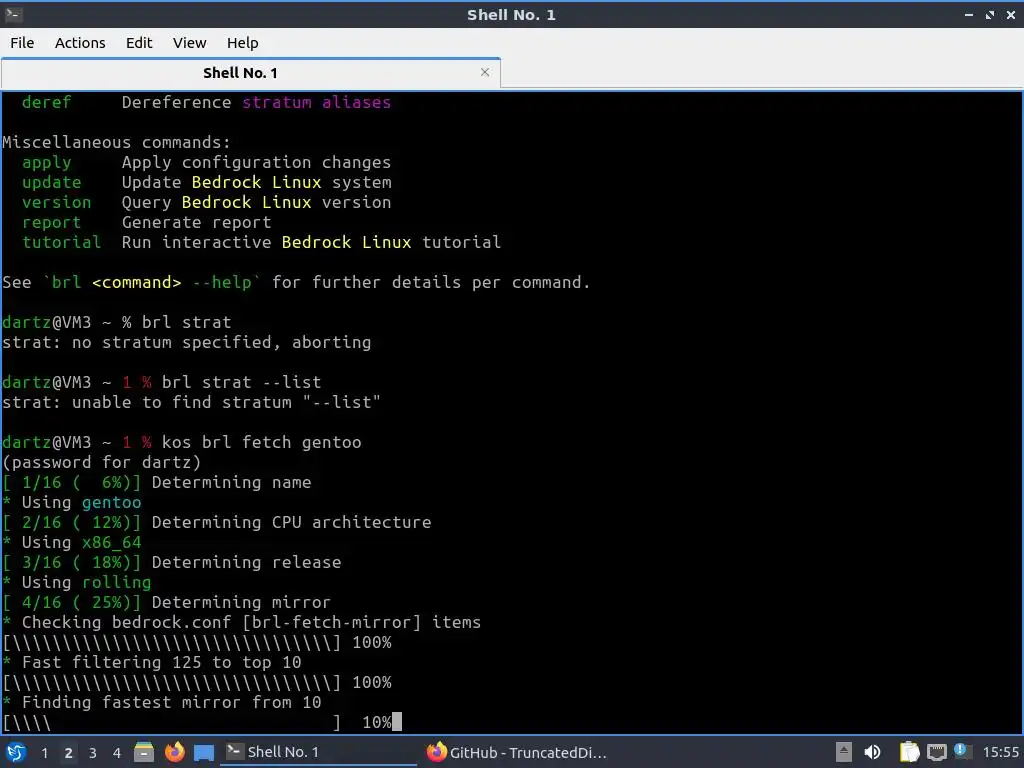The height and width of the screenshot is (768, 1024).
Task: Click the '(password for dartz)' line
Action: pyautogui.click(x=102, y=462)
